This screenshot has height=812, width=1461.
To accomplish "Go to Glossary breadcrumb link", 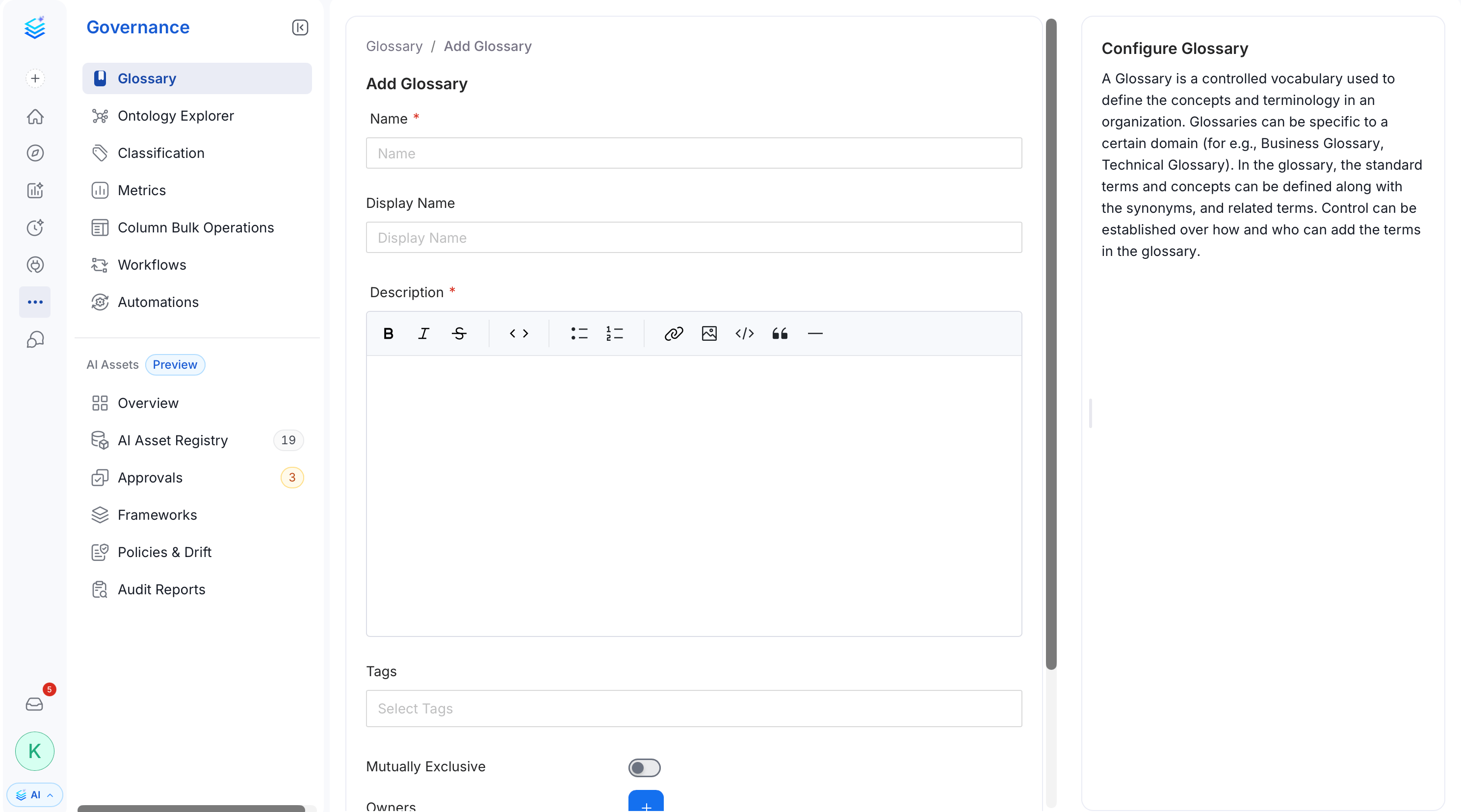I will tap(394, 46).
